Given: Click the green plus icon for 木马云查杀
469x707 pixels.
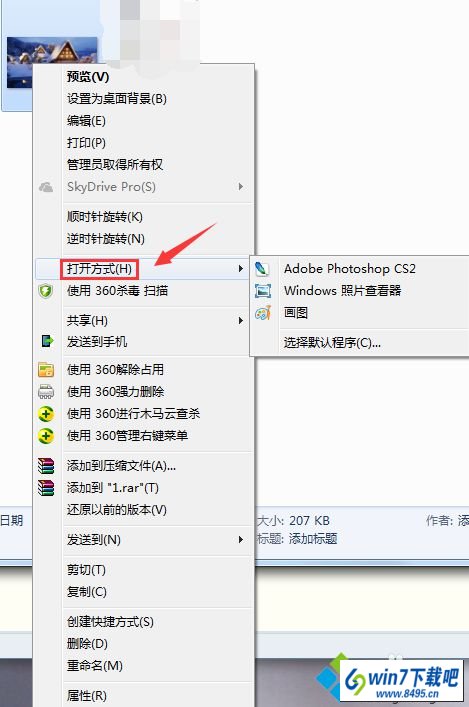Looking at the screenshot, I should pos(46,414).
